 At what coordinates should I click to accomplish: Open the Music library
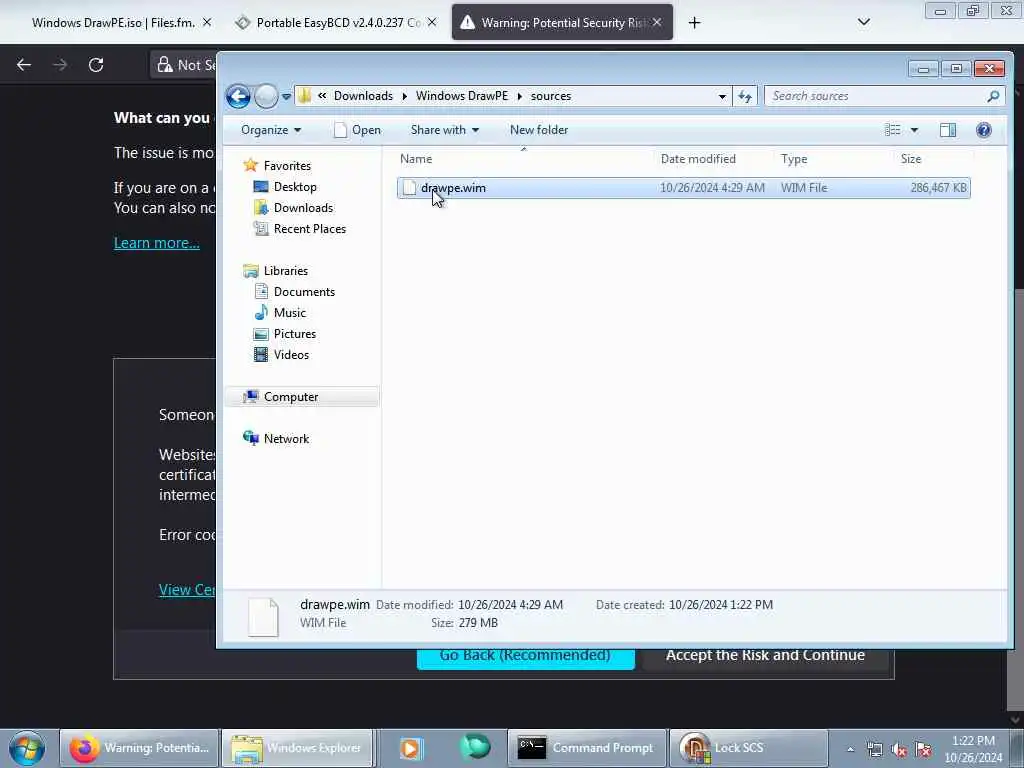click(x=289, y=313)
